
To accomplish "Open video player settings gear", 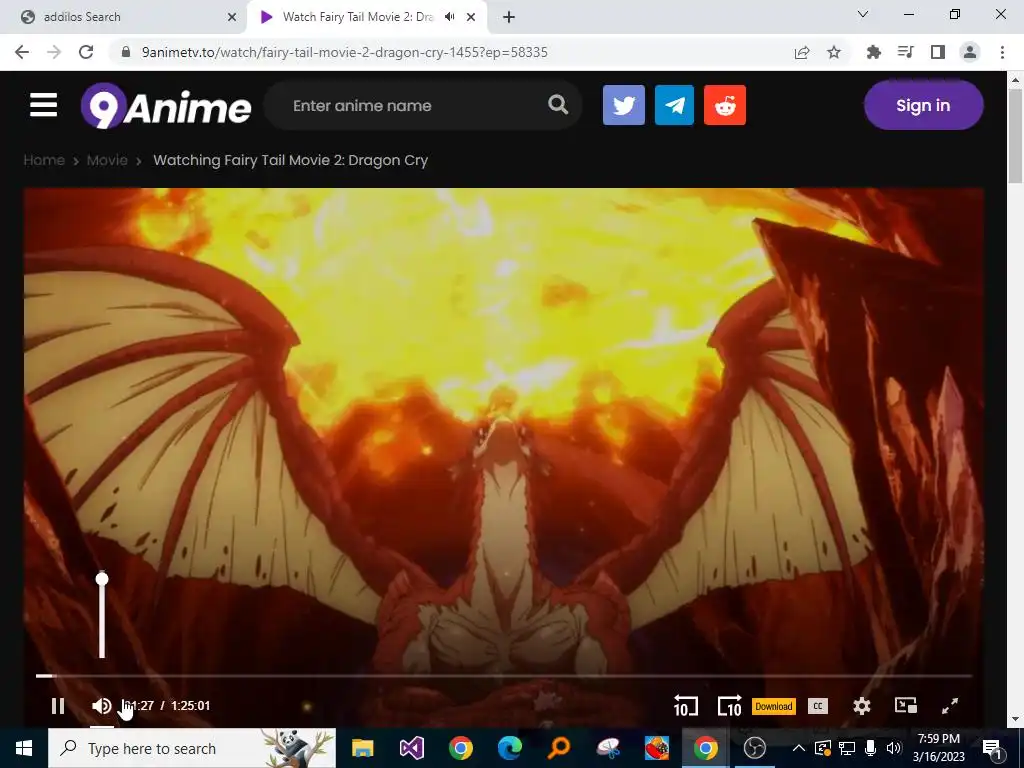I will tap(862, 706).
